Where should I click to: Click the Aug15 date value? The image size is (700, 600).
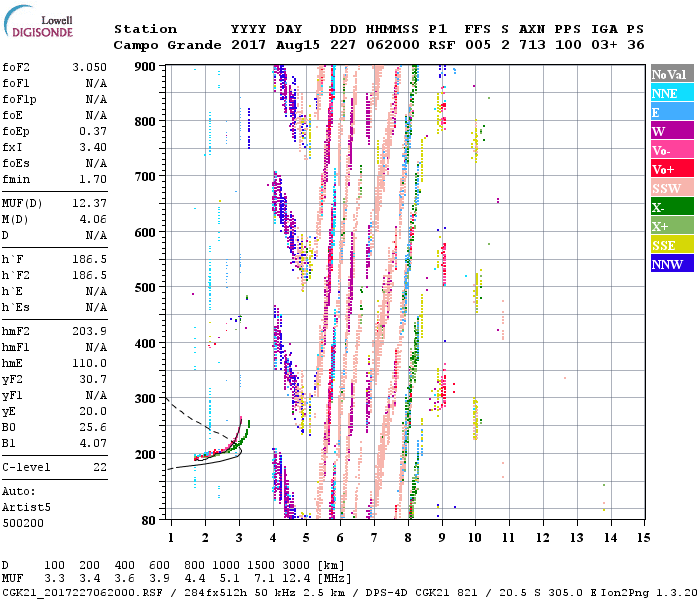click(x=297, y=45)
